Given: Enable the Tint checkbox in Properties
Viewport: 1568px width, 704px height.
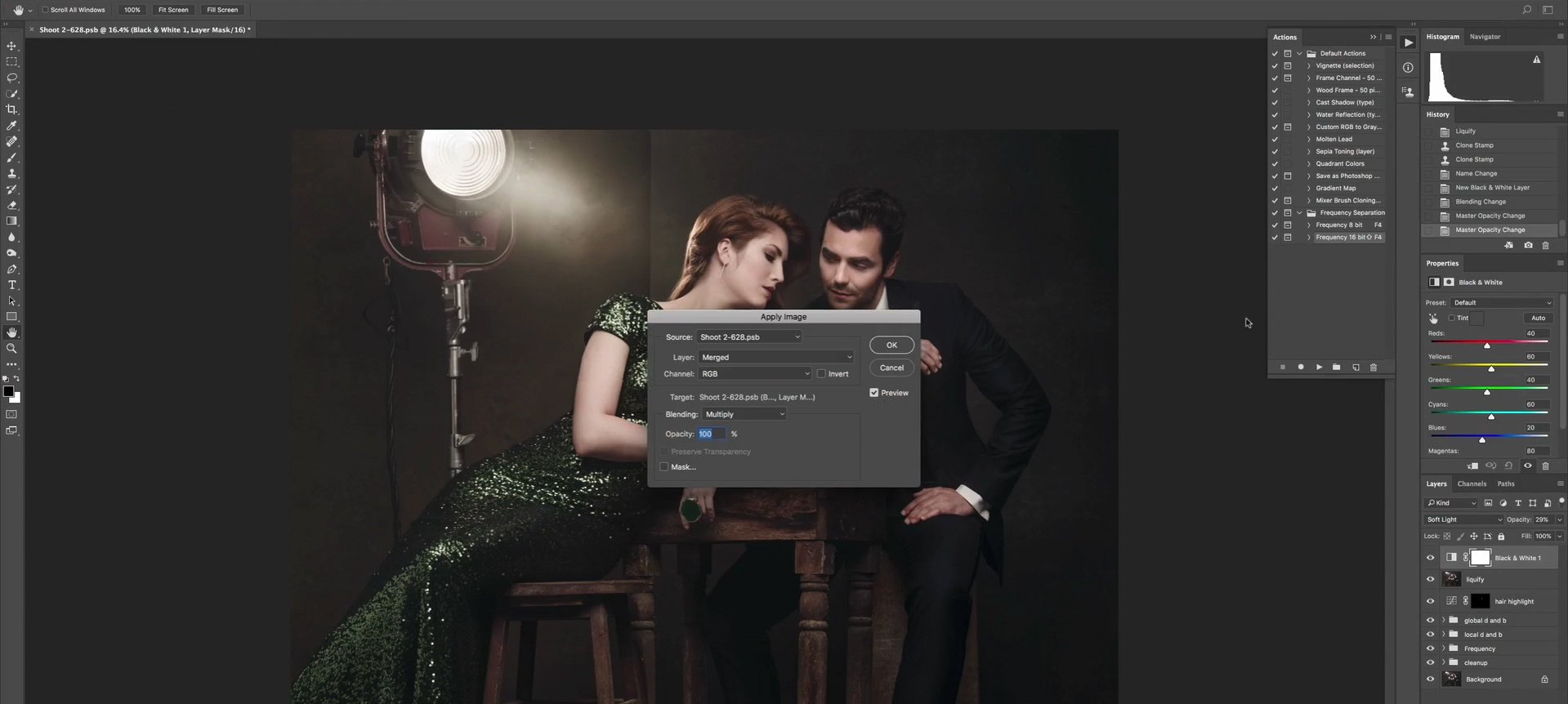Looking at the screenshot, I should point(1451,318).
